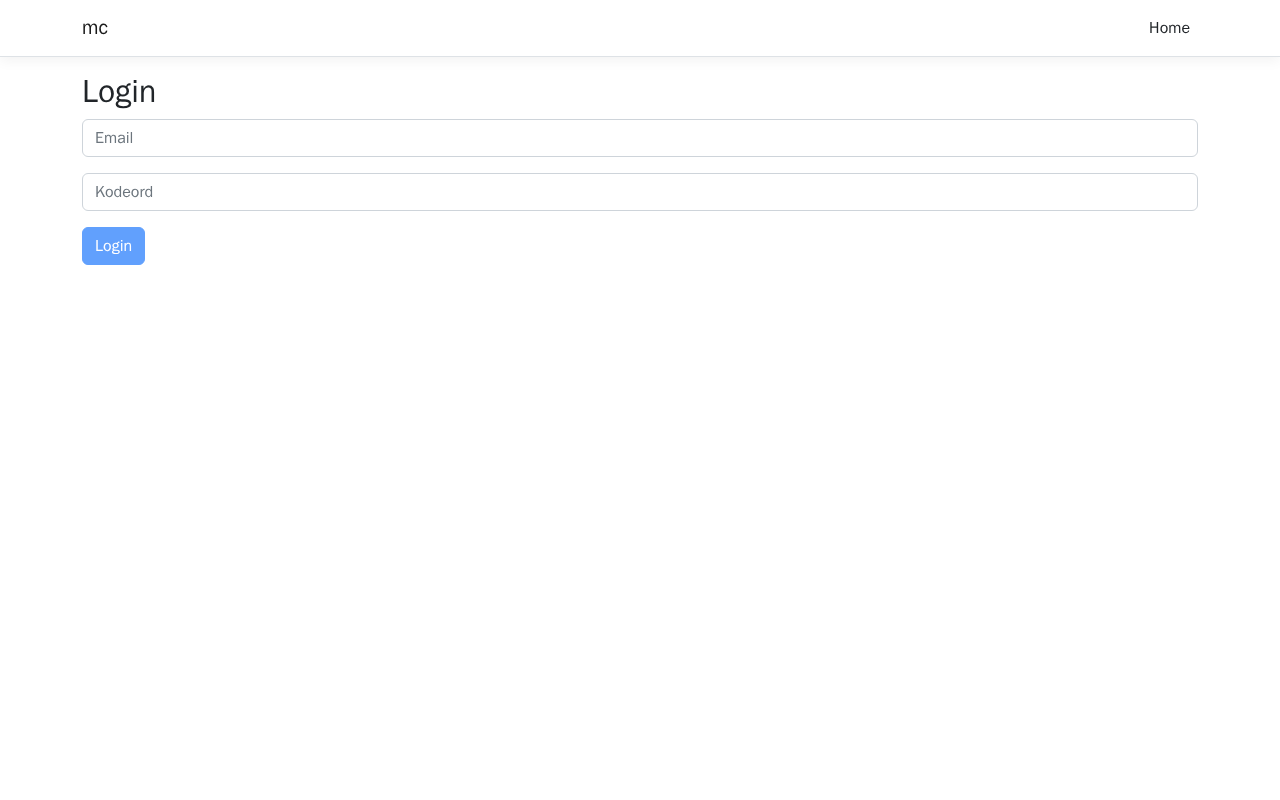Submit the form with Login button
The image size is (1280, 800).
pyautogui.click(x=113, y=246)
